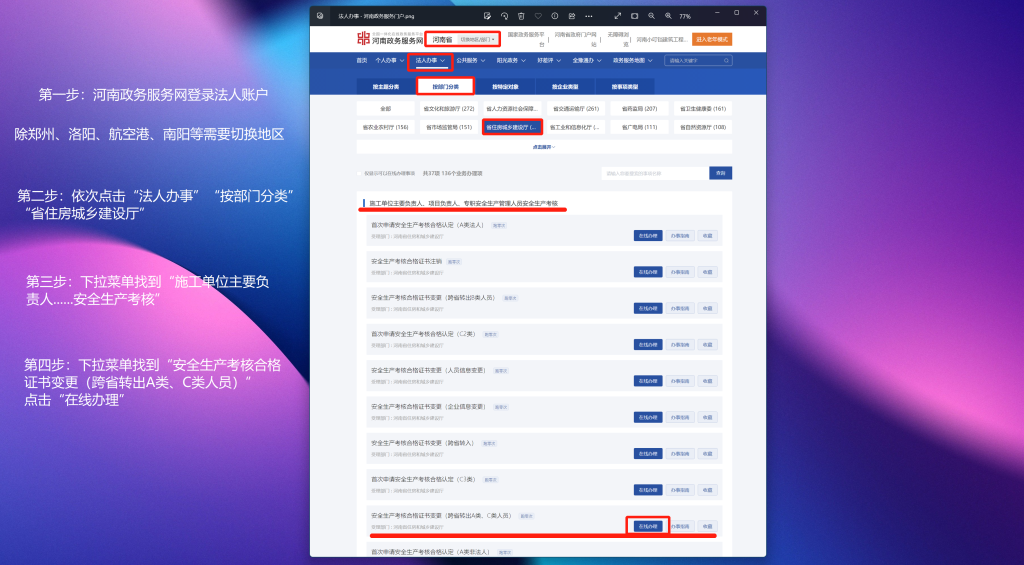Delete the image with the trash icon
Viewport: 1024px width, 565px height.
pyautogui.click(x=521, y=16)
